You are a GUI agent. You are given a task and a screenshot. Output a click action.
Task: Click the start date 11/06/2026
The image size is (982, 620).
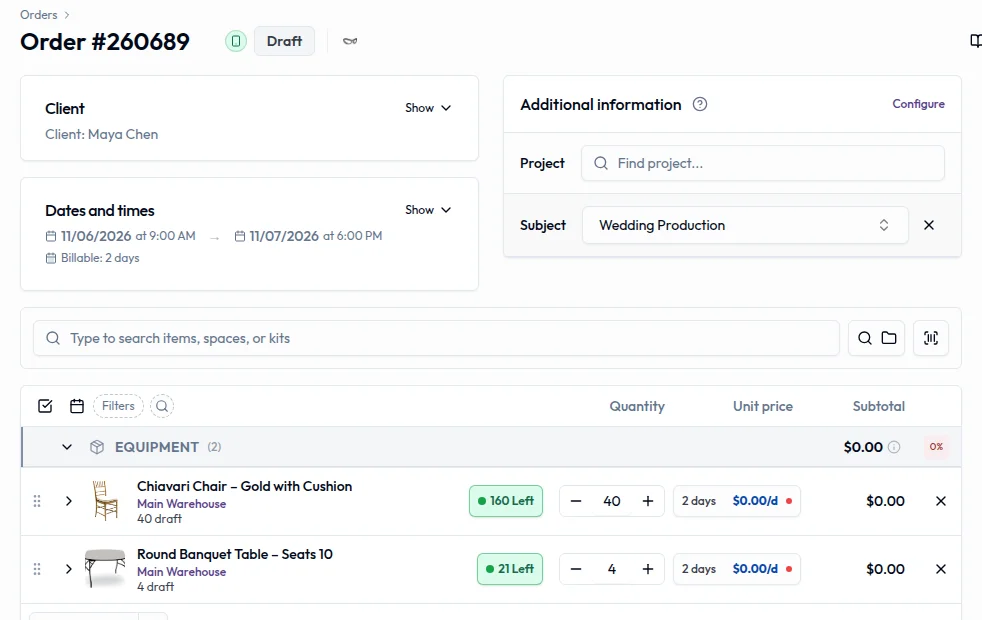96,236
